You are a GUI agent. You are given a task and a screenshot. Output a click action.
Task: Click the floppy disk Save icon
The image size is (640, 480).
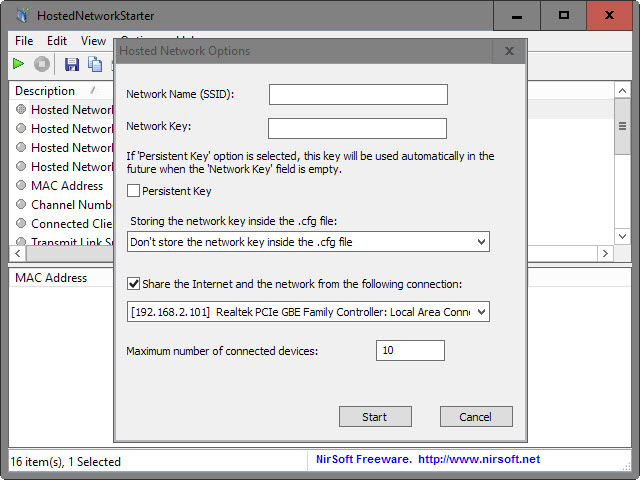pos(72,64)
